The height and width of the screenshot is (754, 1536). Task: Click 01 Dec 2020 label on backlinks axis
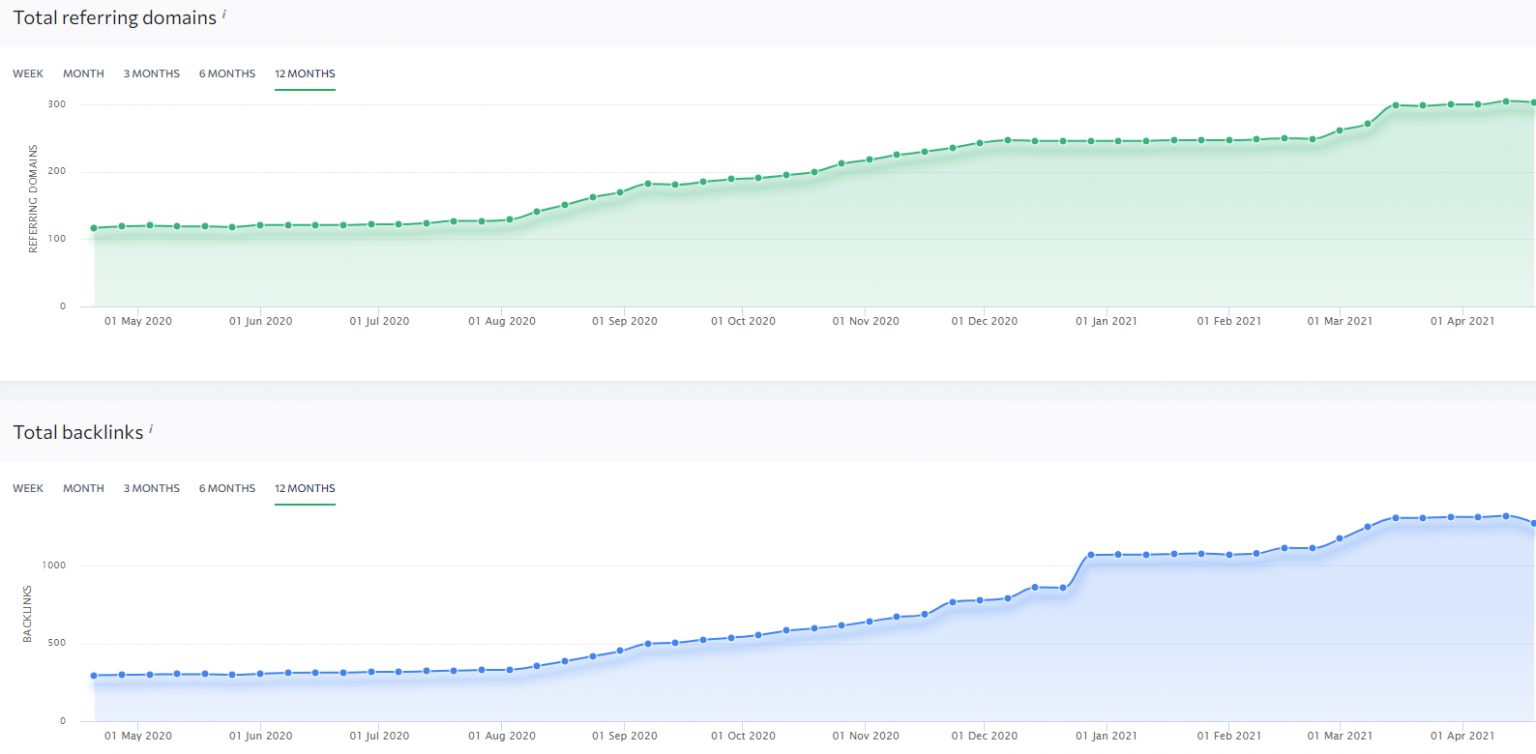(x=984, y=737)
